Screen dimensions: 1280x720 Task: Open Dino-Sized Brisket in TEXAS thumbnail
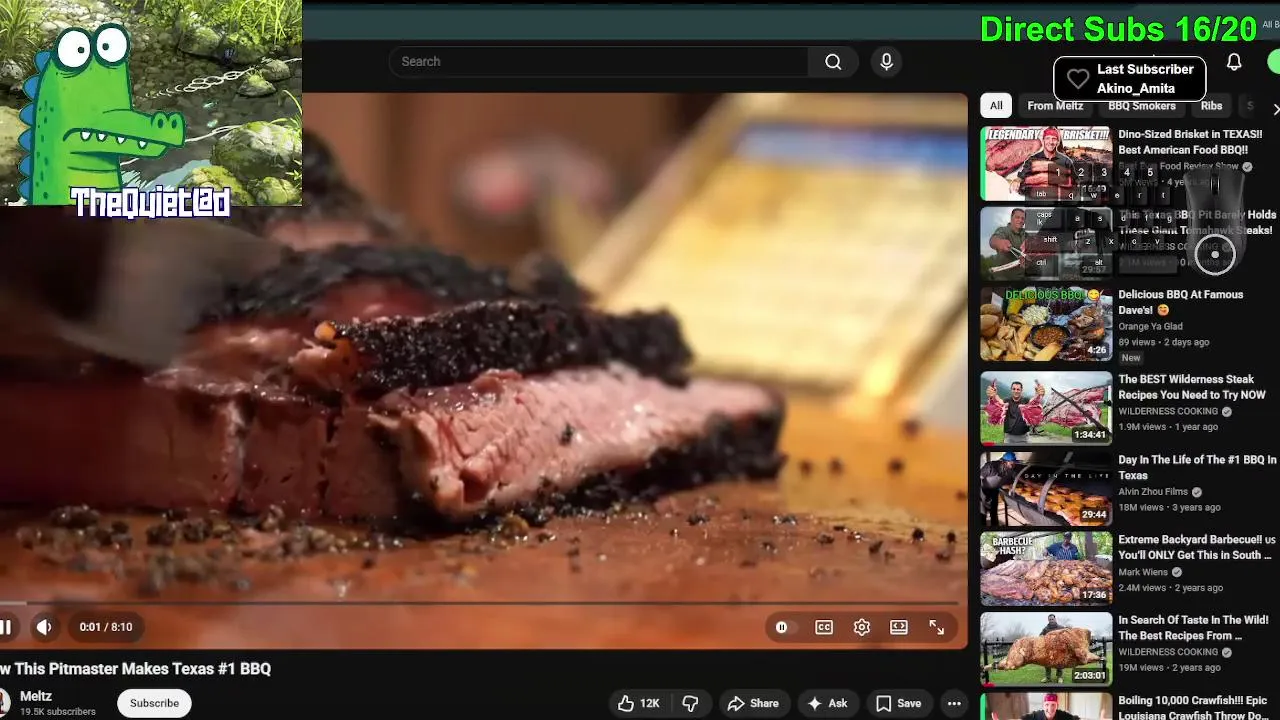1046,164
